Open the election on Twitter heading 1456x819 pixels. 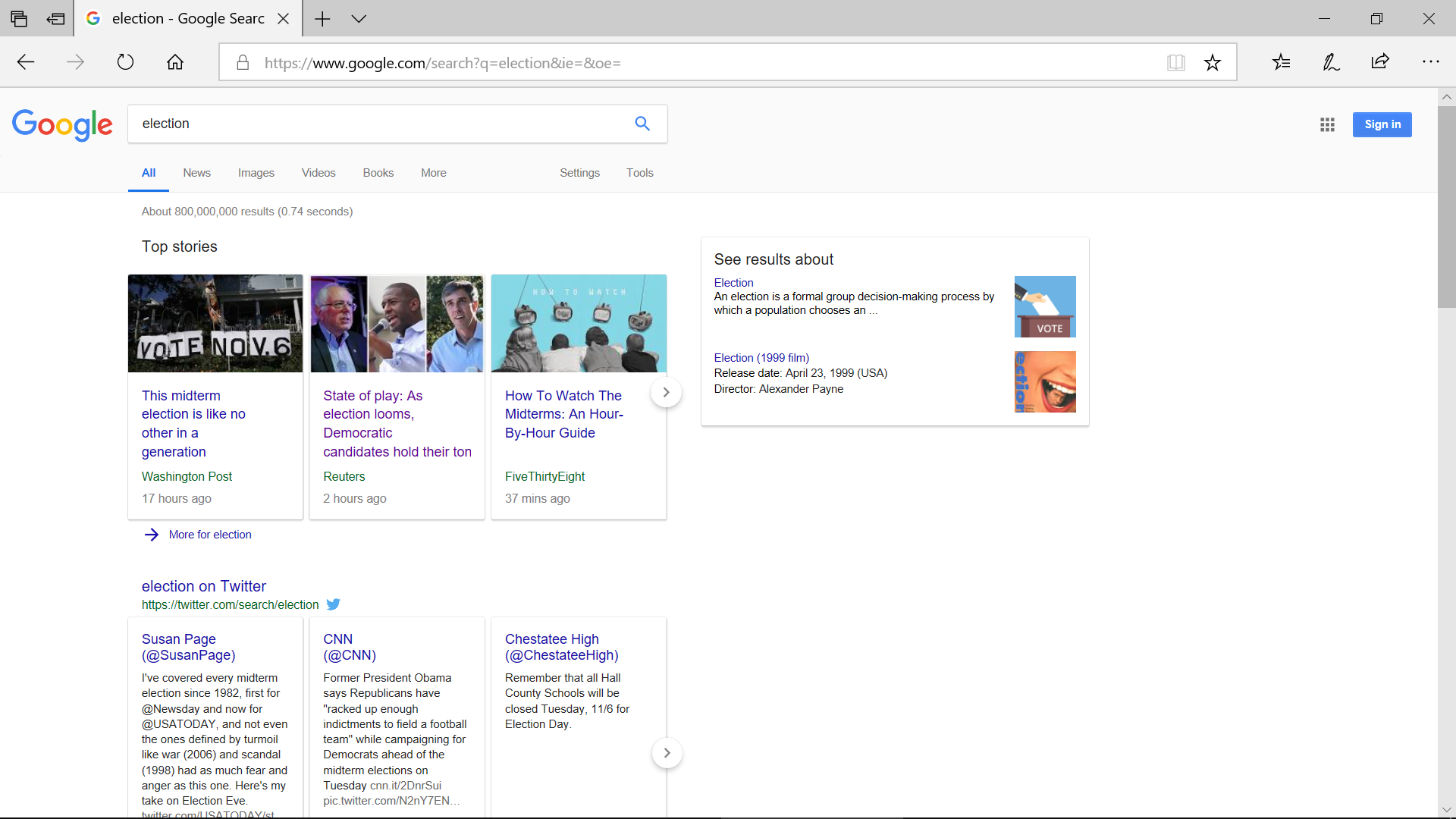click(x=204, y=586)
